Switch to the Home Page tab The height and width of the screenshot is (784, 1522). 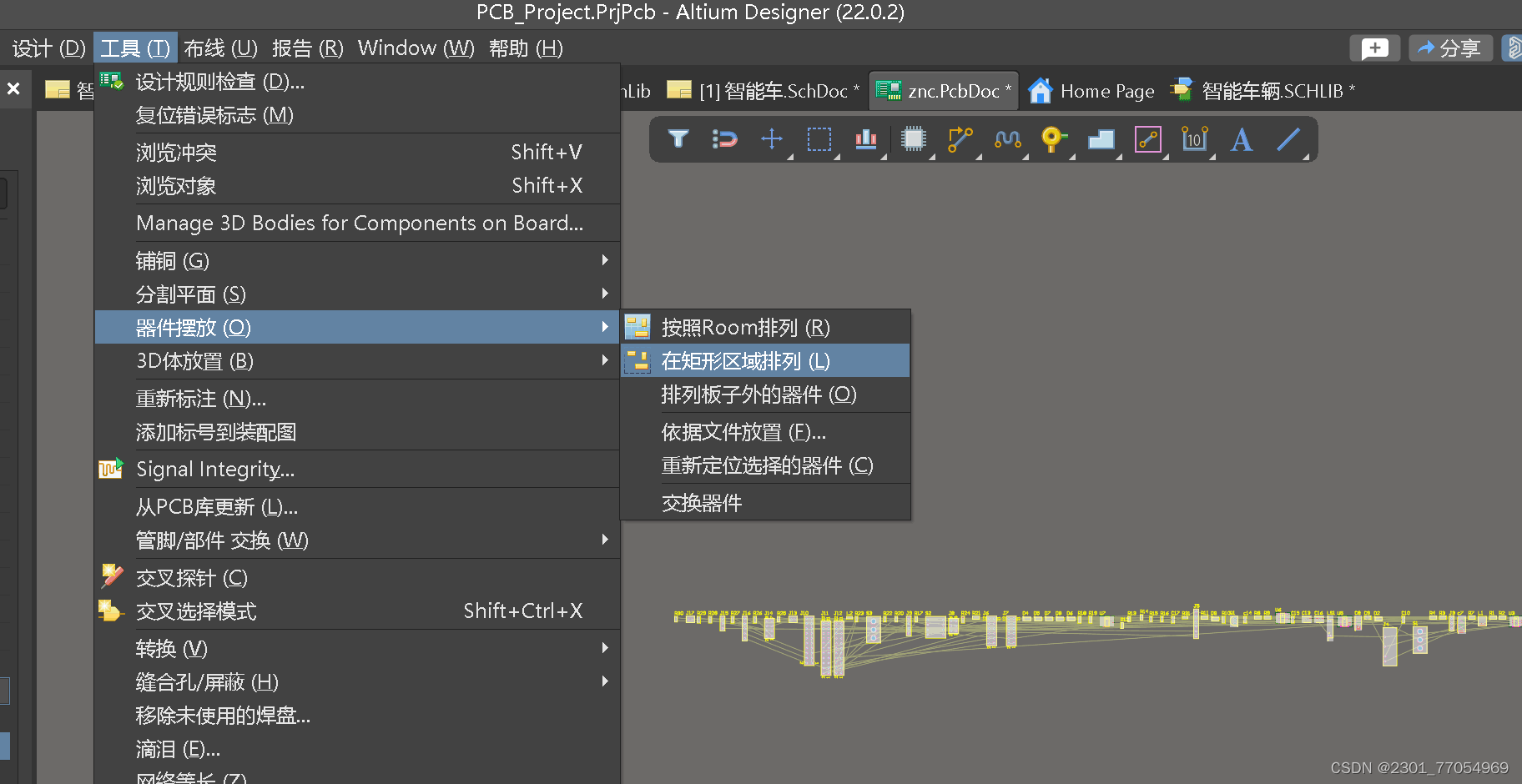[1091, 90]
